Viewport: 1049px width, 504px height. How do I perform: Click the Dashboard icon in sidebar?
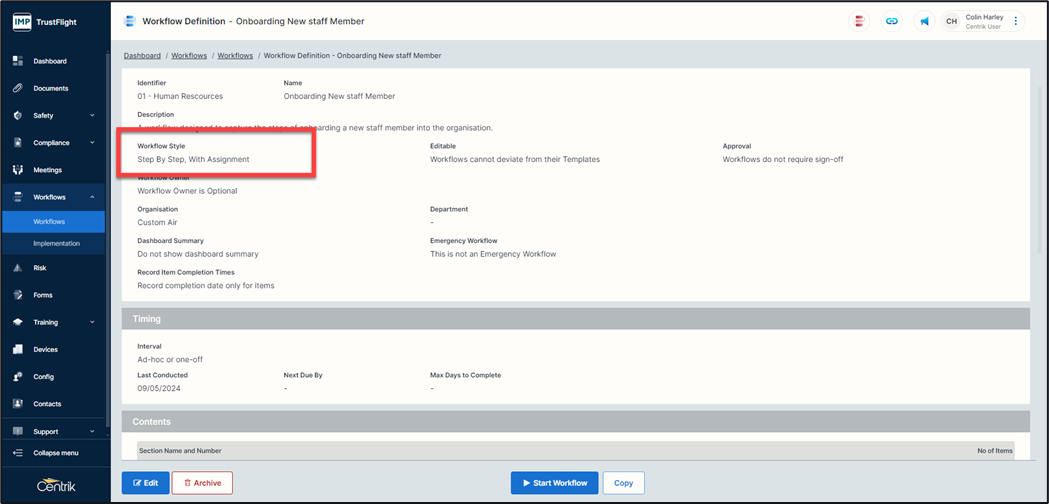(x=18, y=61)
